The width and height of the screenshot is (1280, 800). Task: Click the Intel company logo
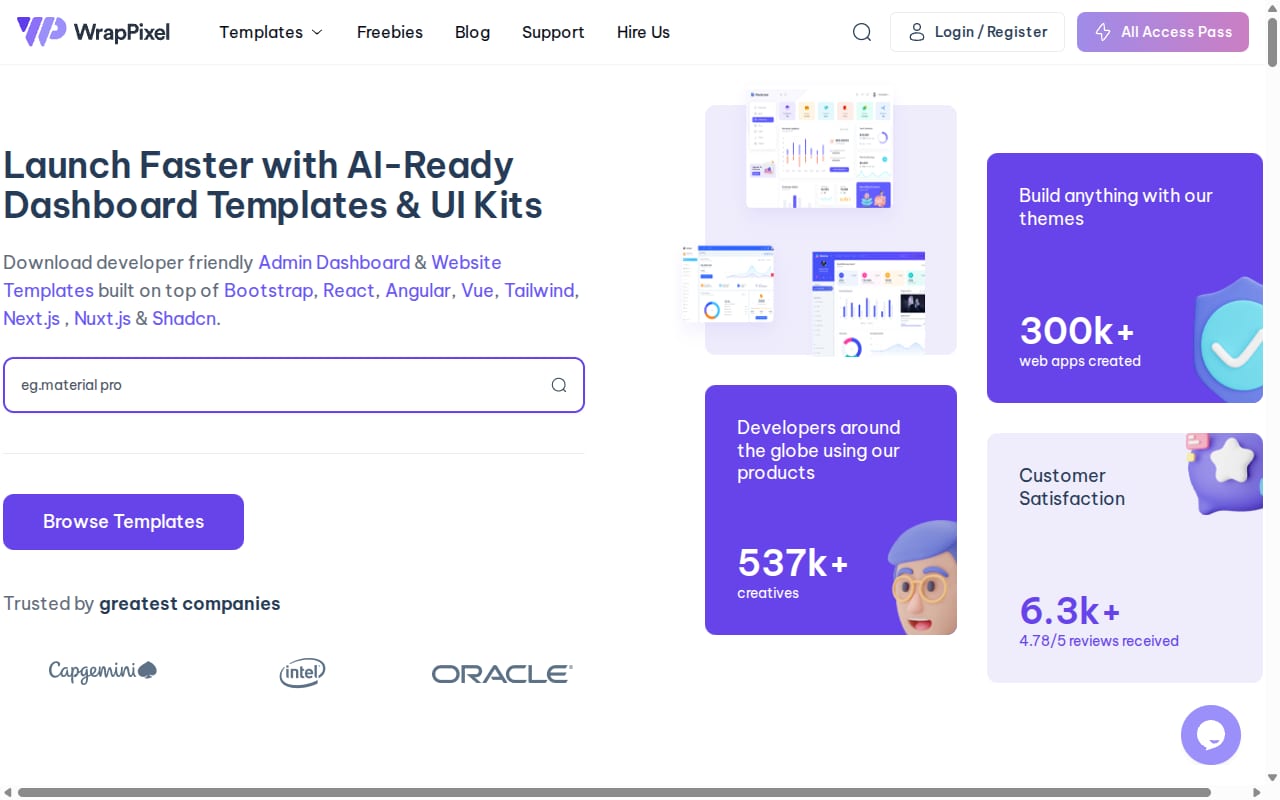(302, 673)
